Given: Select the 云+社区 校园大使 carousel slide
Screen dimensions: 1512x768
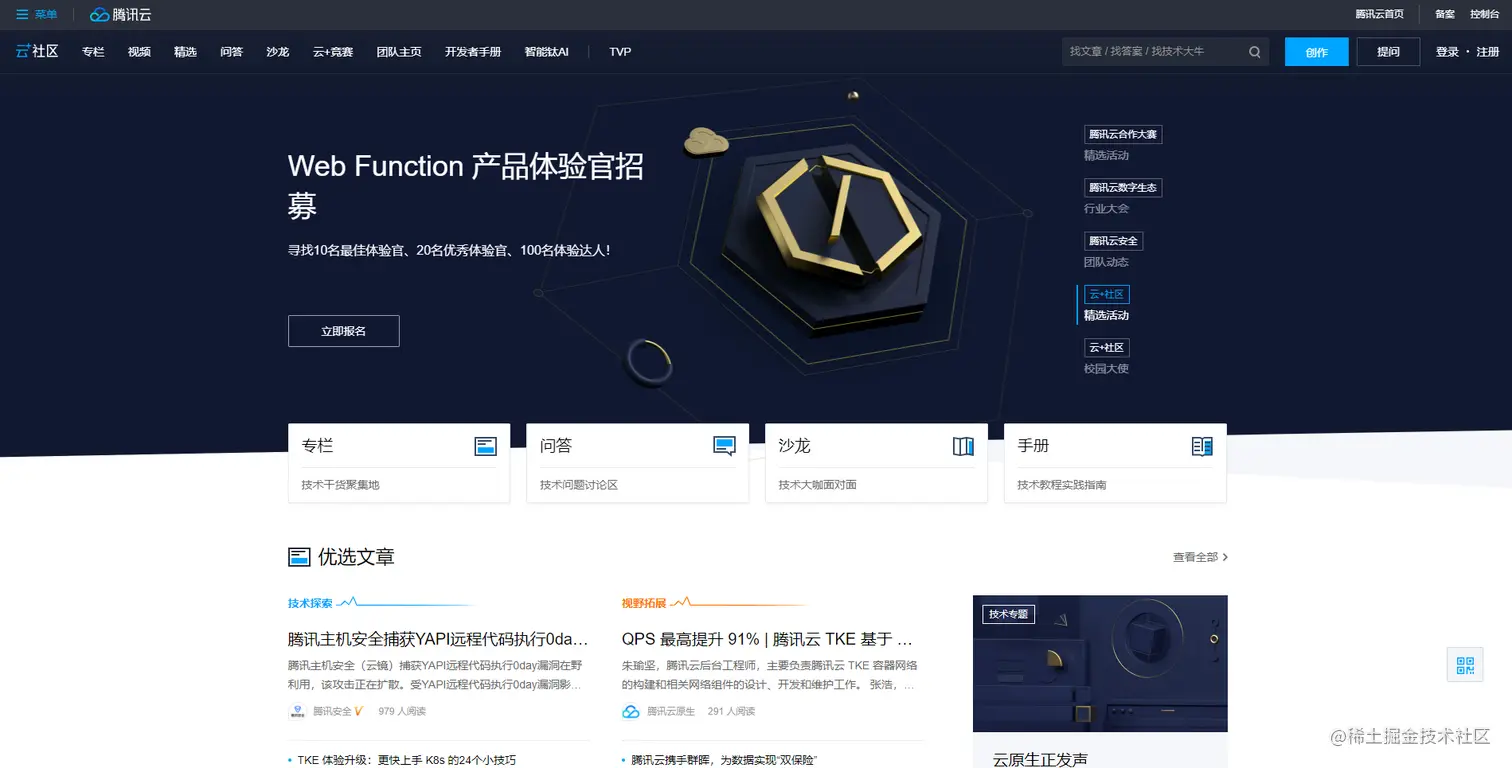Looking at the screenshot, I should coord(1107,357).
